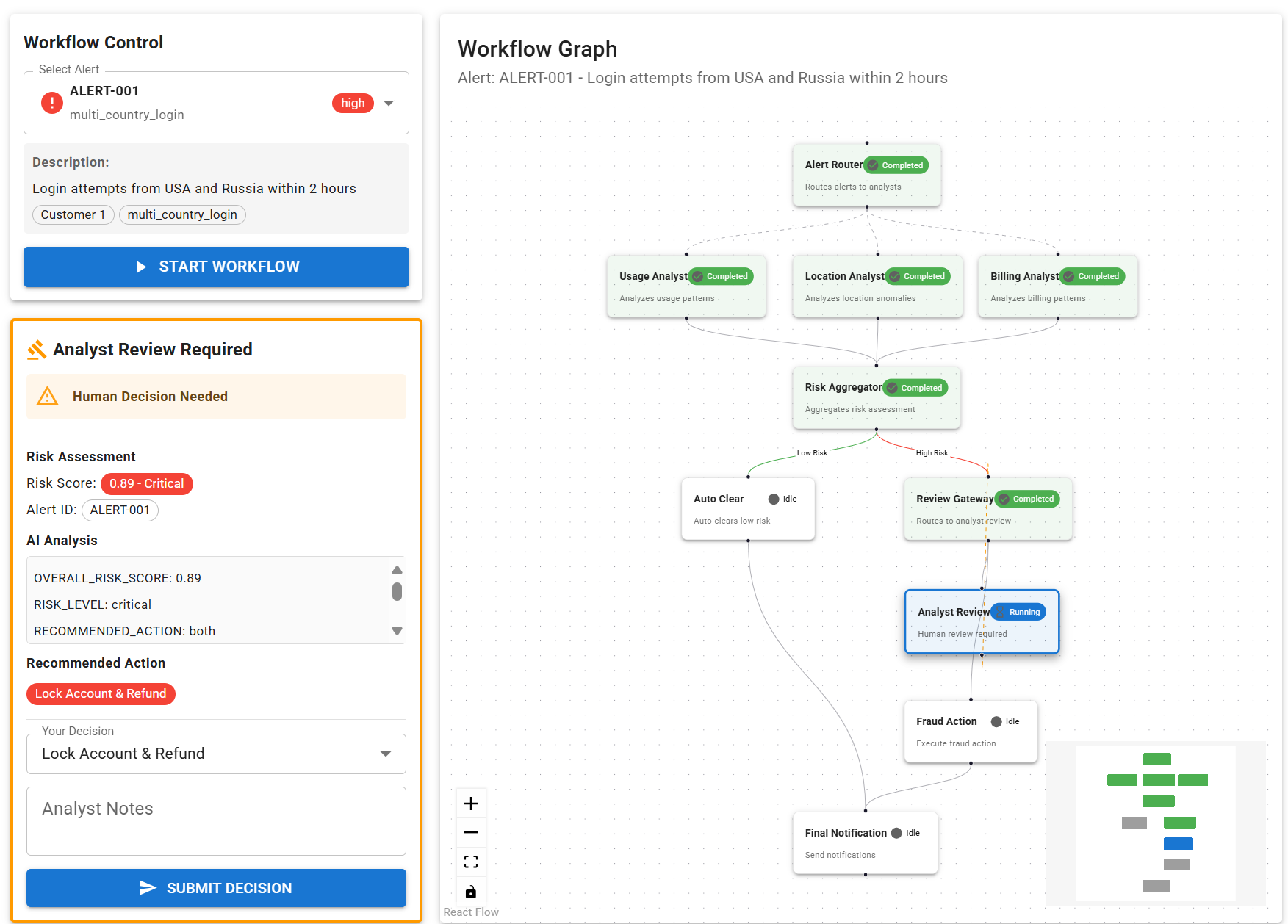Image resolution: width=1288 pixels, height=924 pixels.
Task: Open the Select Alert dropdown arrow
Action: [389, 103]
